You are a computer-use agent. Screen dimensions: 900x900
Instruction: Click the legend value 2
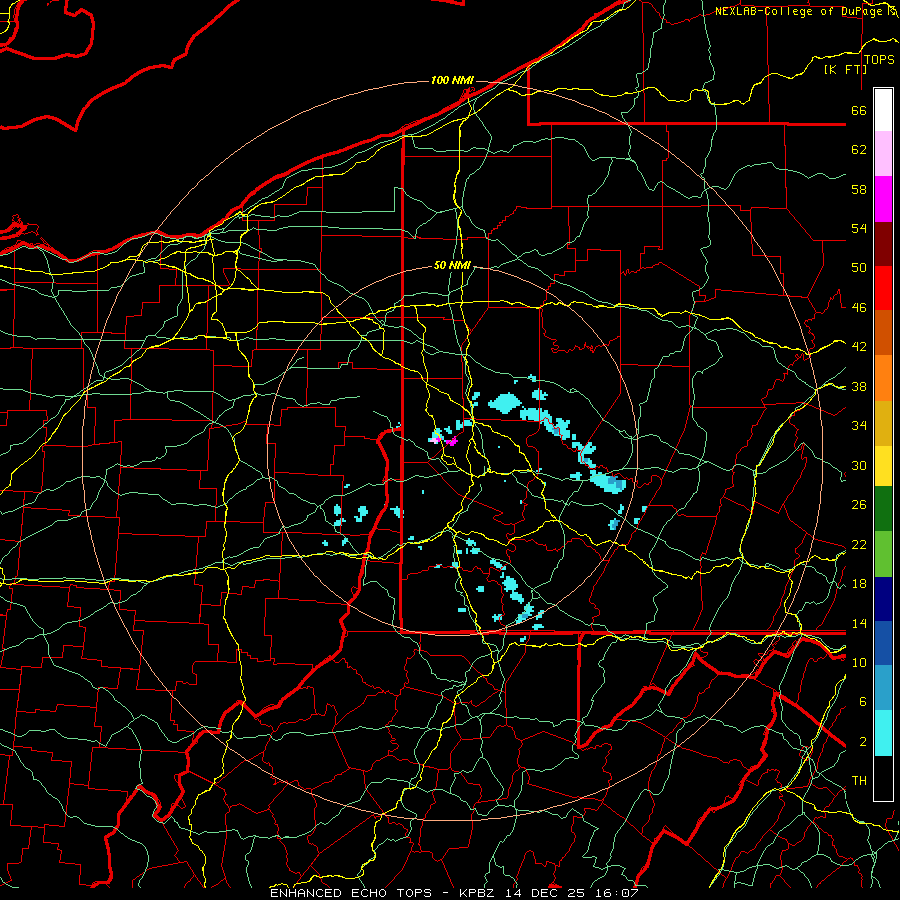[863, 742]
